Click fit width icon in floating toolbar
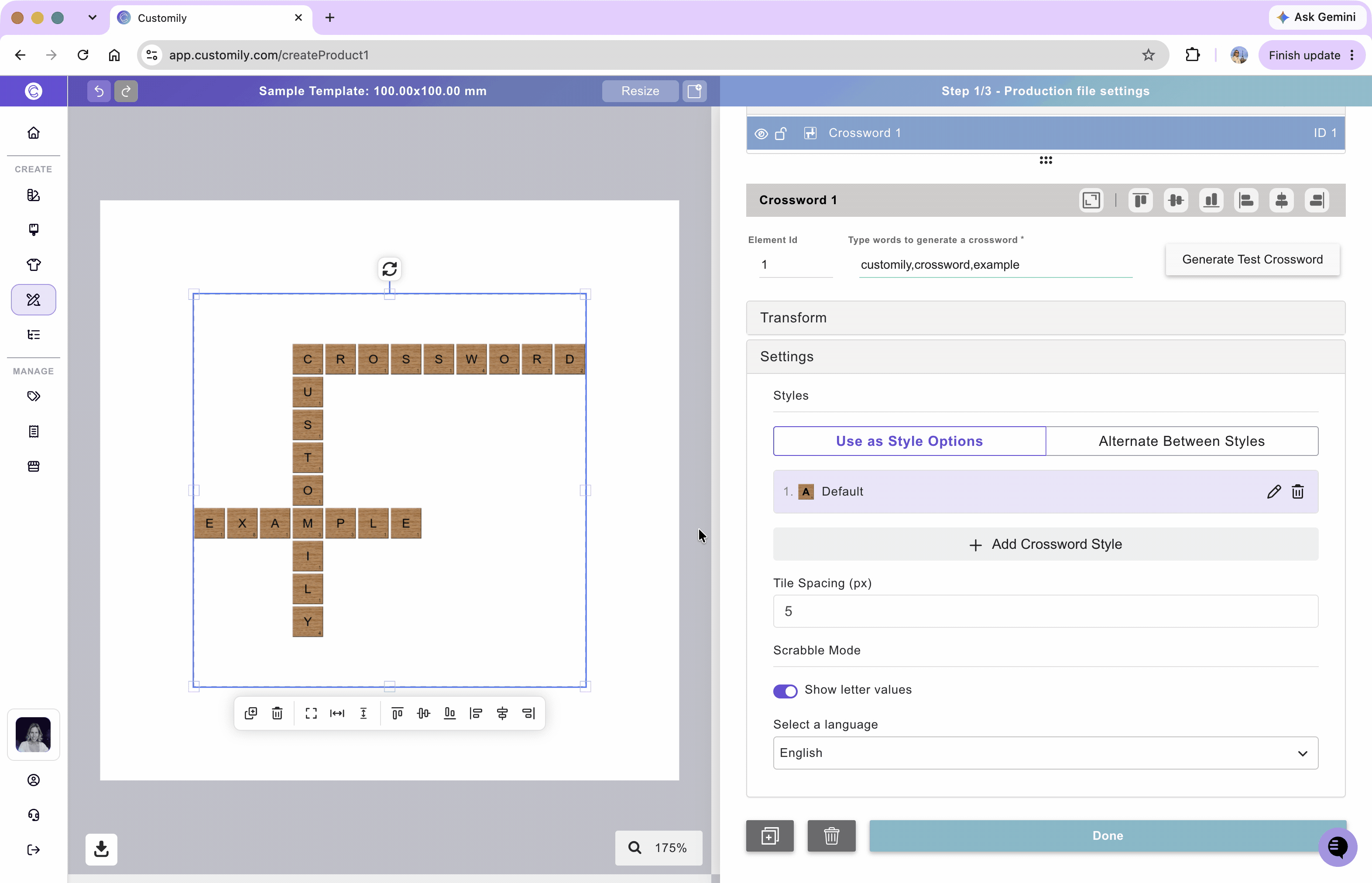Screen dimensions: 1372x883 point(337,713)
